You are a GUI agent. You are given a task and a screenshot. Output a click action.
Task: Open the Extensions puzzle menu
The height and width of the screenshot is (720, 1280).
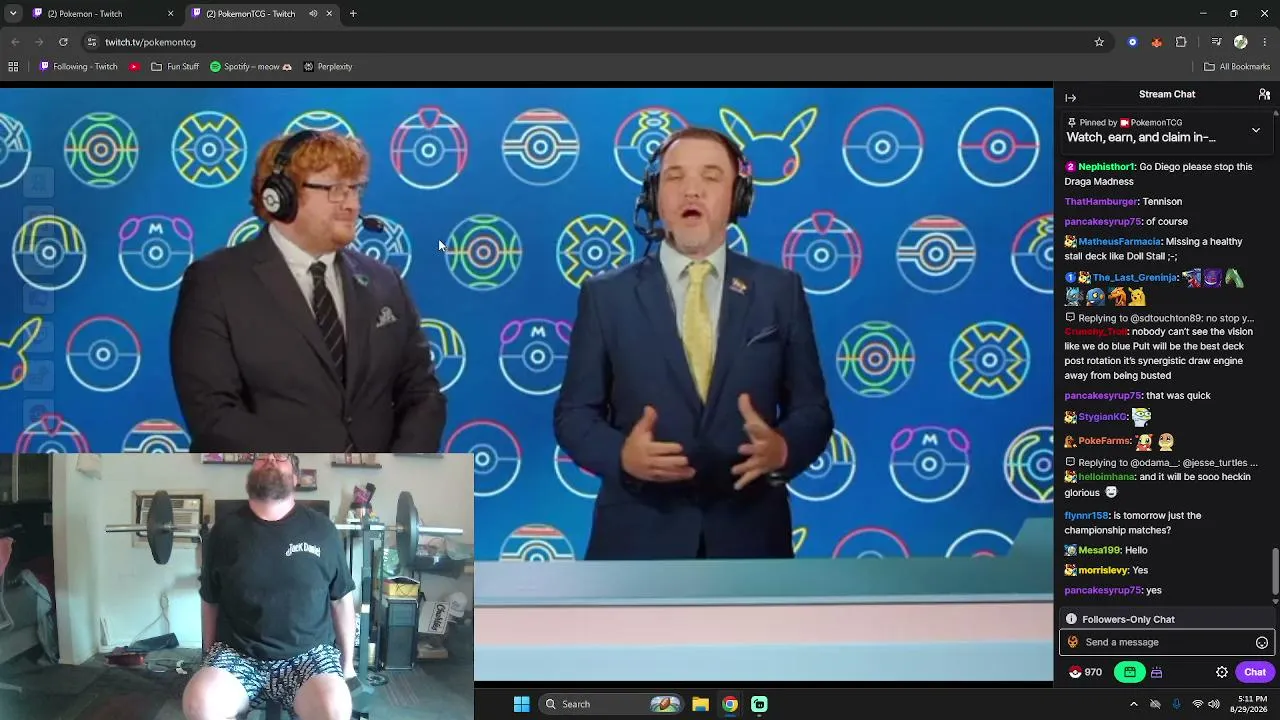1181,42
